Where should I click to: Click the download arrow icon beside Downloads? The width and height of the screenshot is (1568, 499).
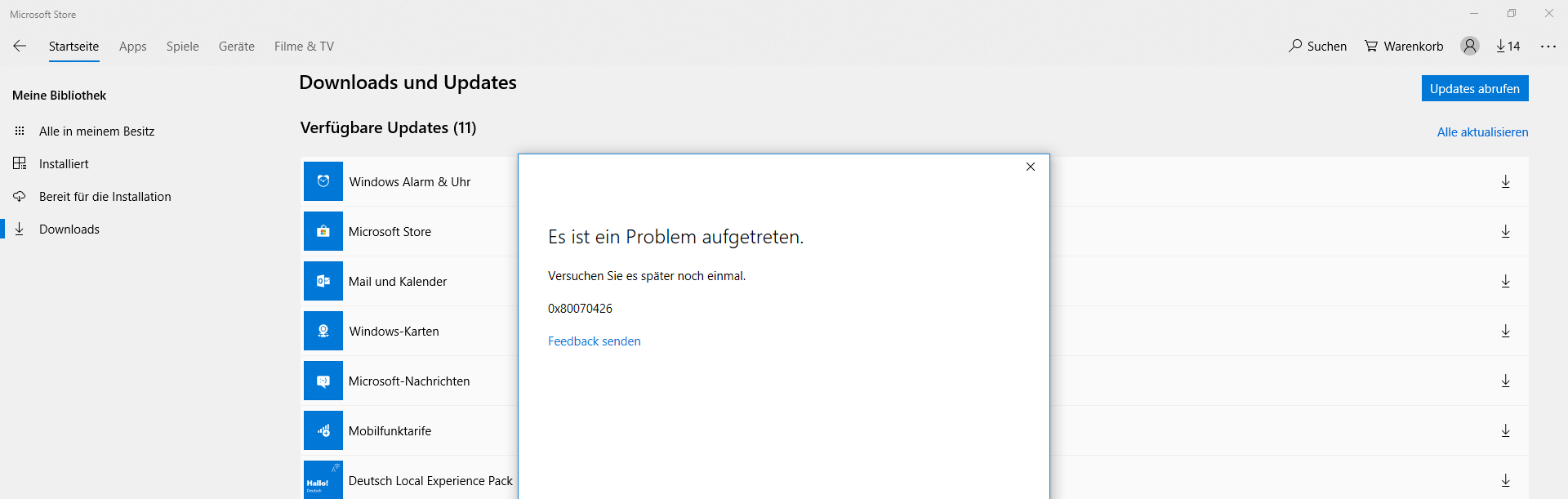pyautogui.click(x=20, y=229)
